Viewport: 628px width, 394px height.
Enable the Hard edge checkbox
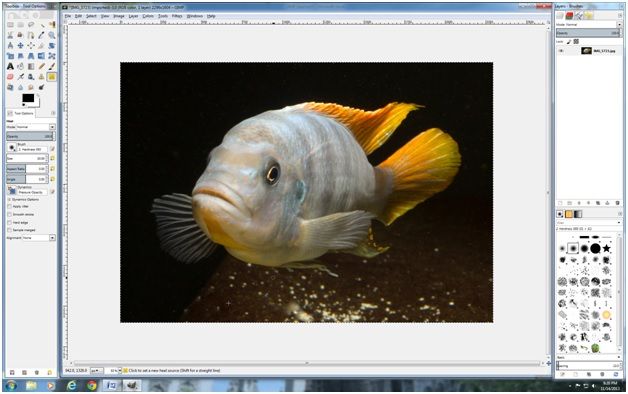pyautogui.click(x=10, y=222)
